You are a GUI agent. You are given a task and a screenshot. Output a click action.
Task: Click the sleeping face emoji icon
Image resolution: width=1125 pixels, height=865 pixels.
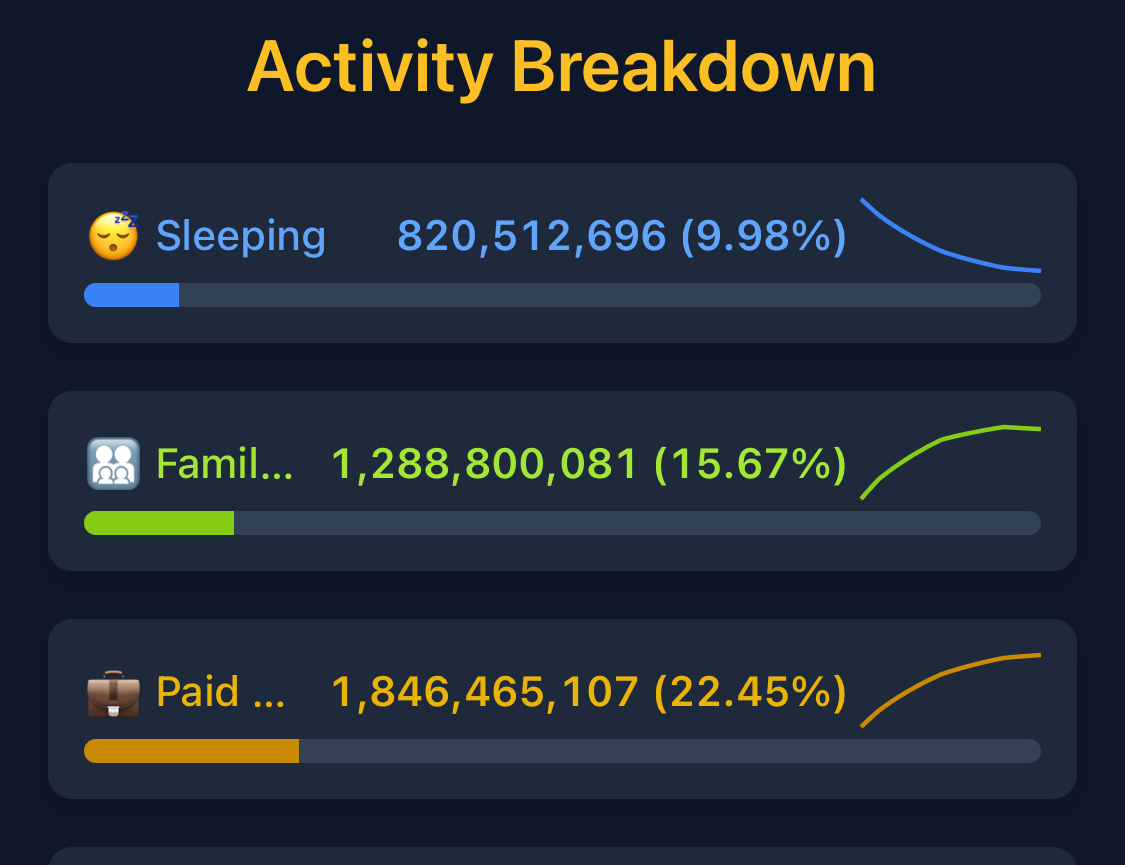click(113, 236)
